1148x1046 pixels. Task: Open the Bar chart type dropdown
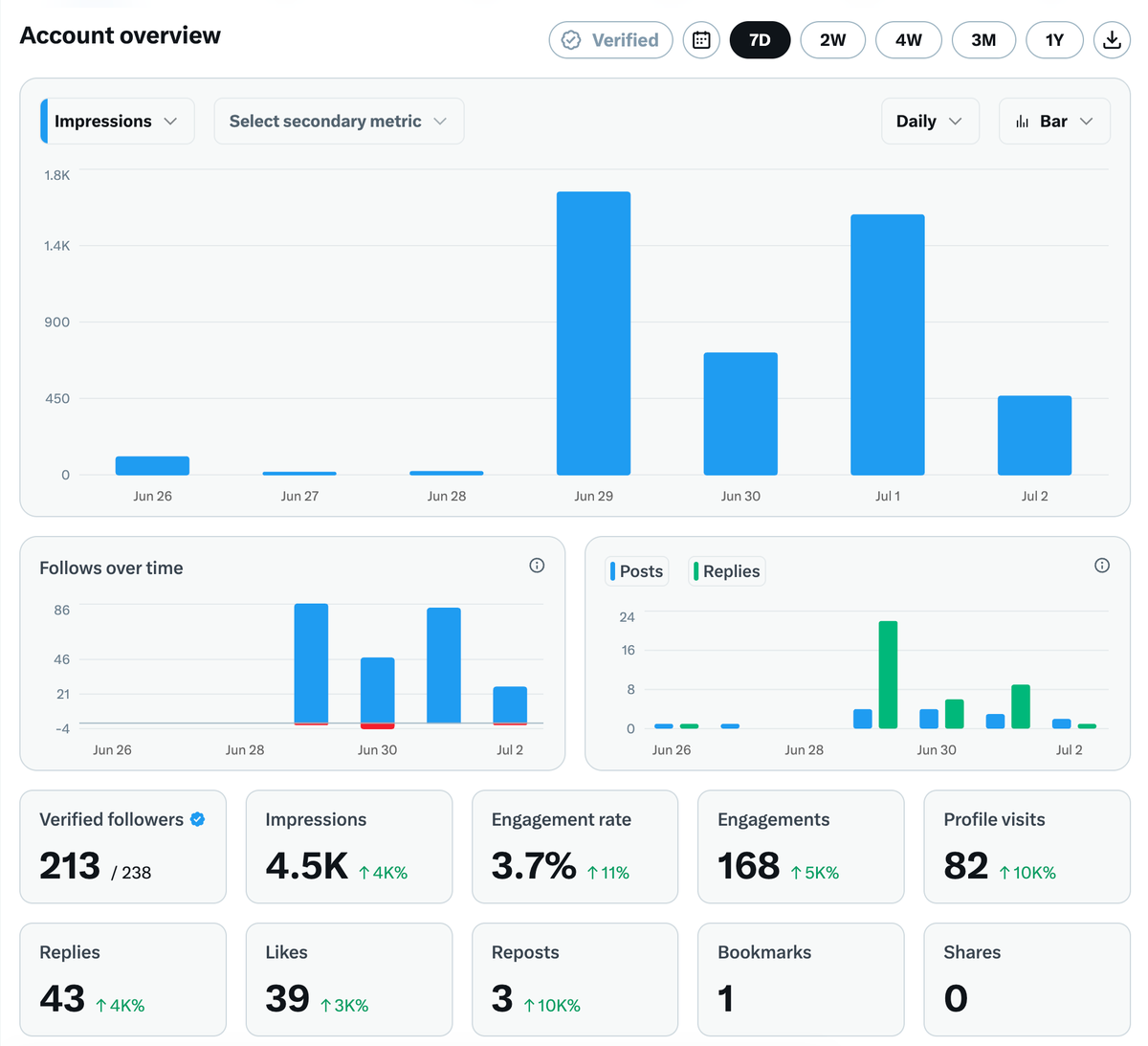(1054, 122)
